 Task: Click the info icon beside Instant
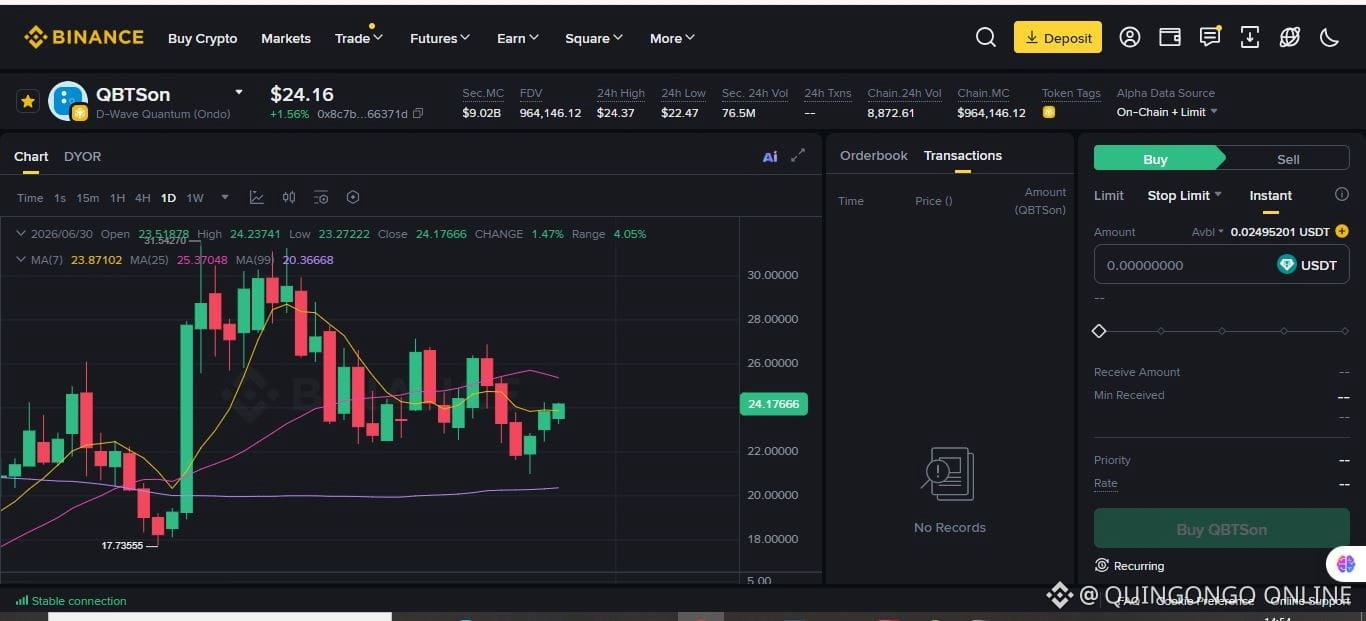coord(1342,195)
